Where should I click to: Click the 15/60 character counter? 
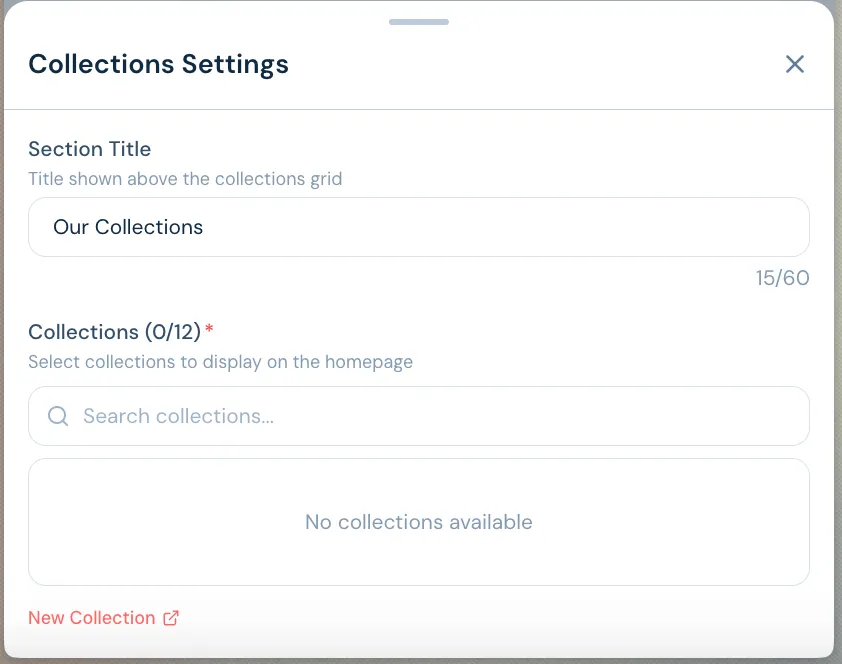click(x=782, y=278)
